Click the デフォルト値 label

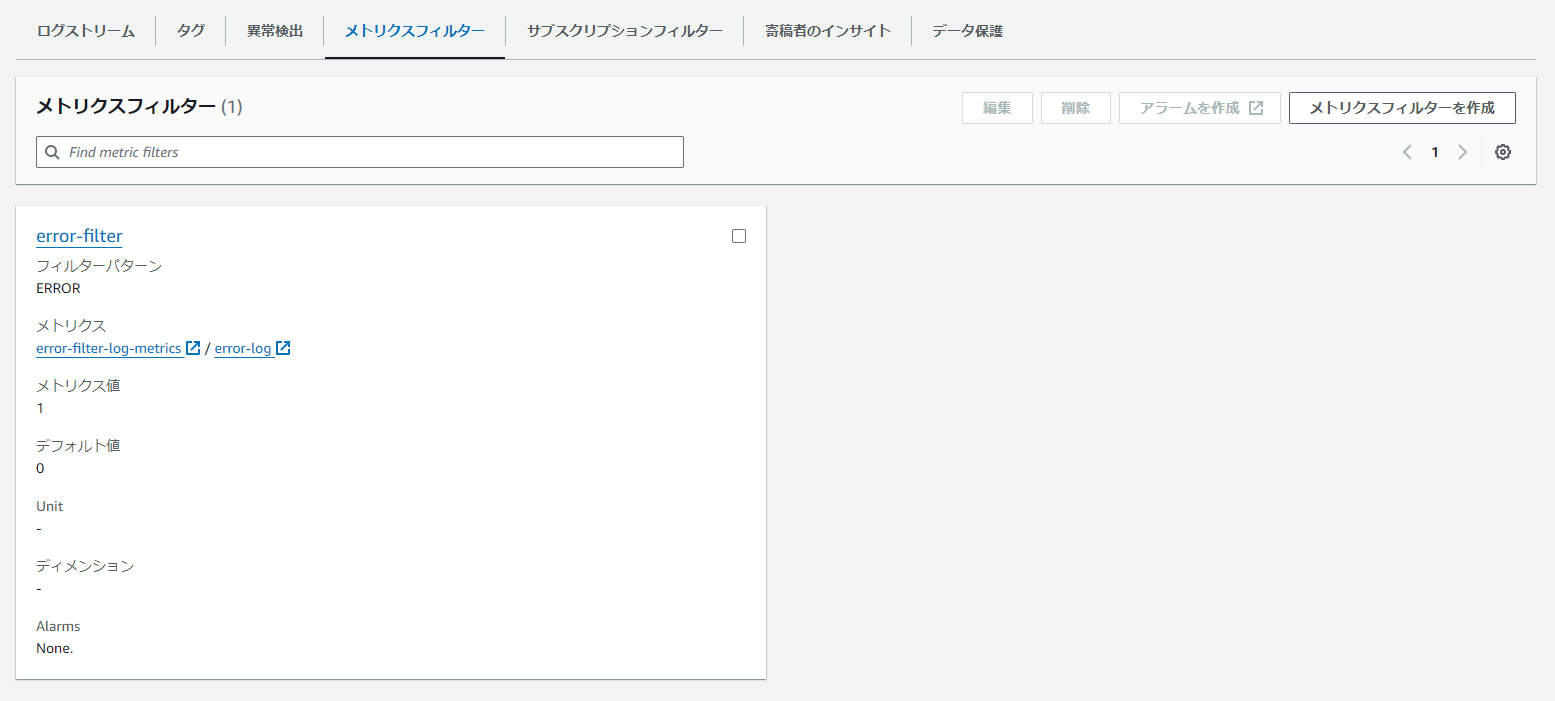coord(78,446)
